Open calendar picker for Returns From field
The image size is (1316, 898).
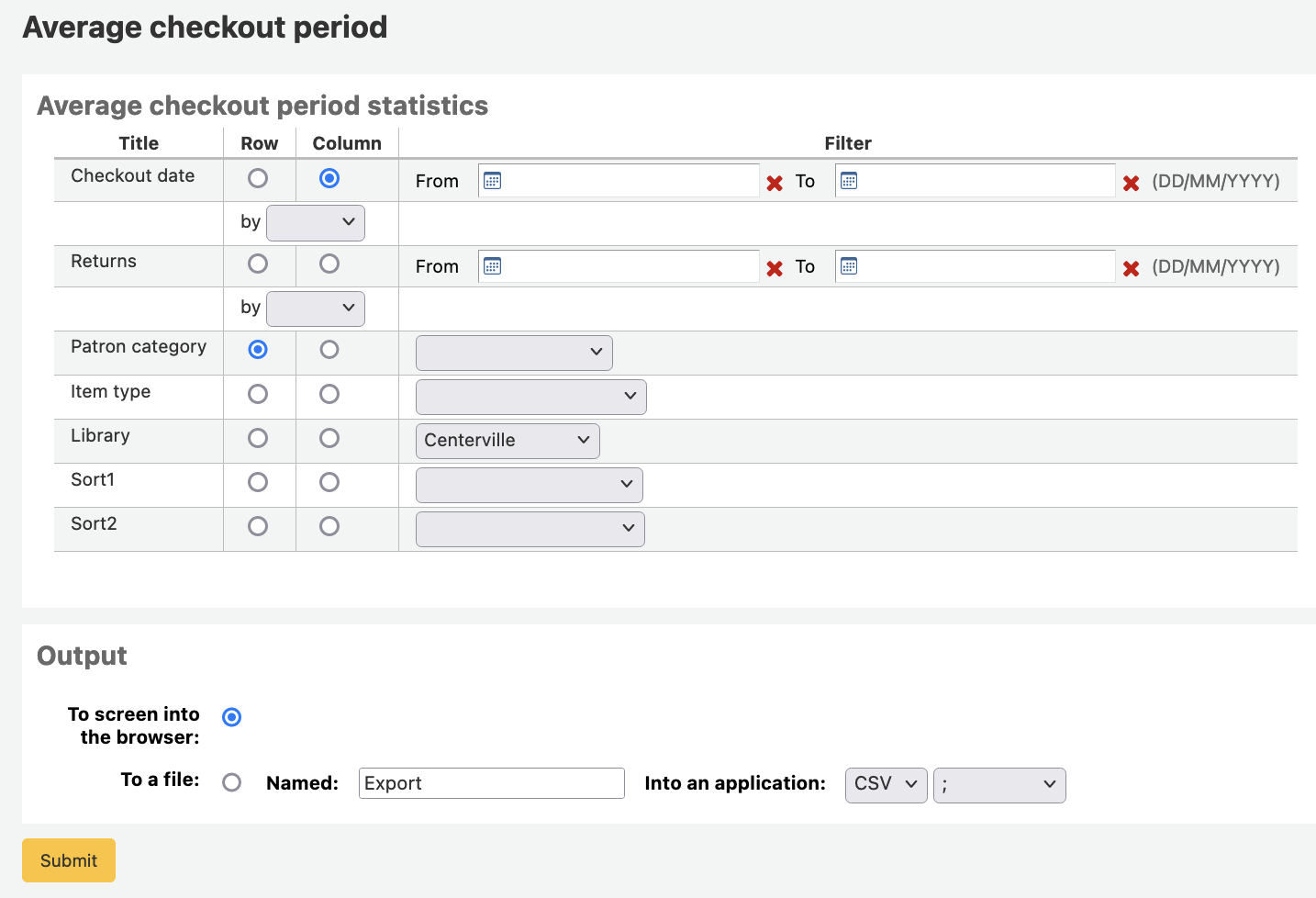tap(493, 266)
